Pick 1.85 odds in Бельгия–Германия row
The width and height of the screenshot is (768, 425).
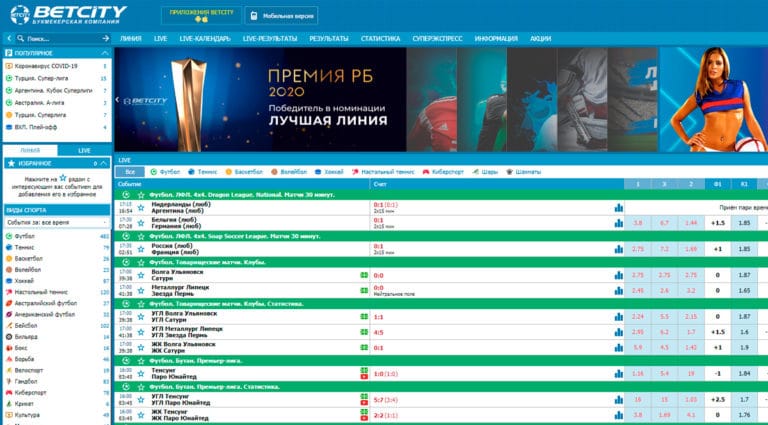(744, 223)
